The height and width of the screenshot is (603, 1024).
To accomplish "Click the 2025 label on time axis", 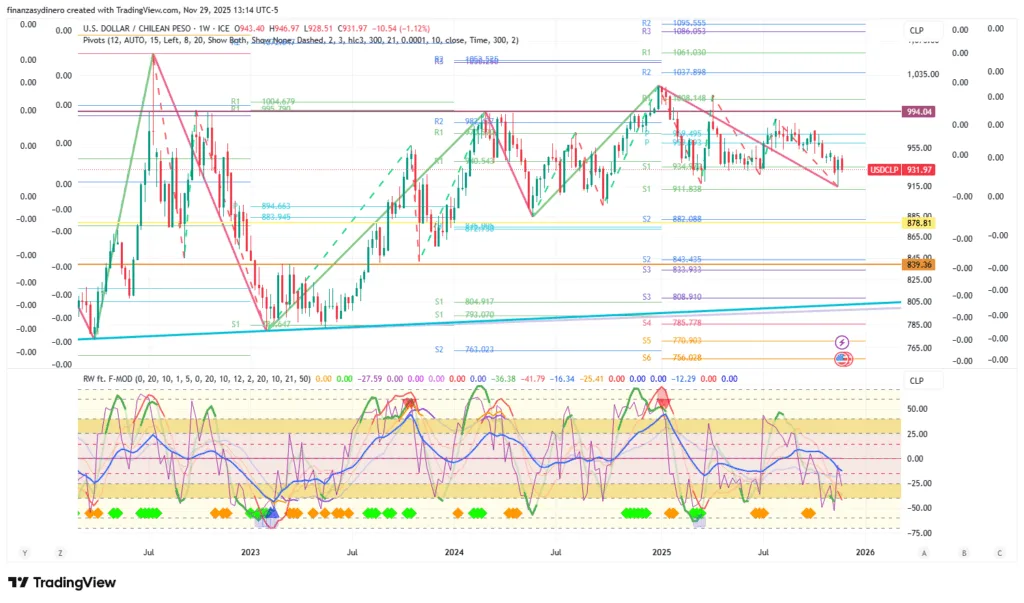I will [x=661, y=552].
